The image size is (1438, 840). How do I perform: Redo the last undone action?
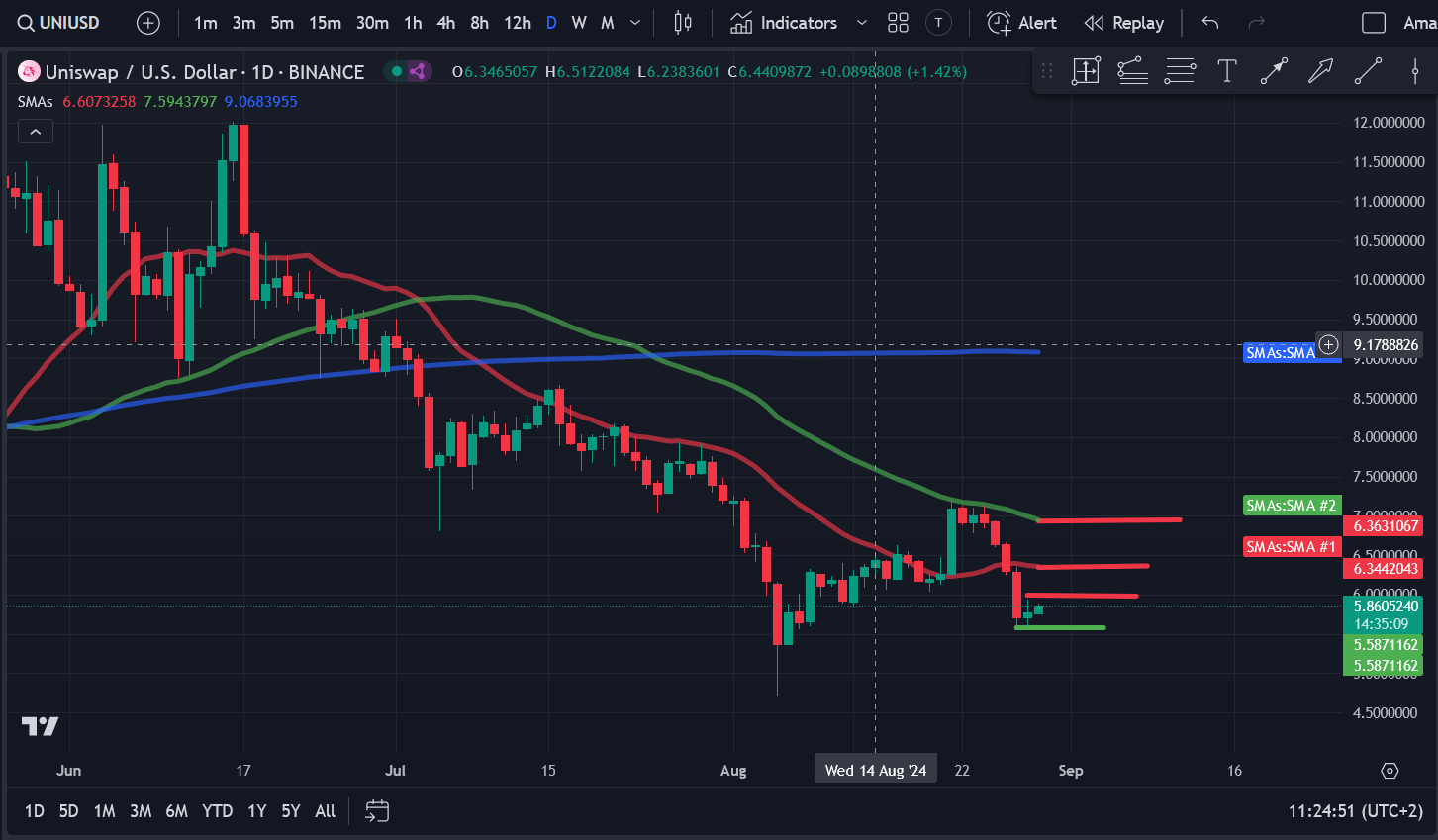(1256, 22)
